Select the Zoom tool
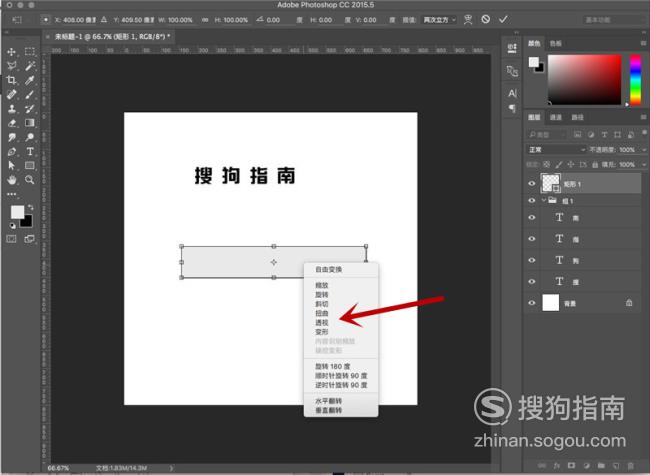 pyautogui.click(x=29, y=180)
